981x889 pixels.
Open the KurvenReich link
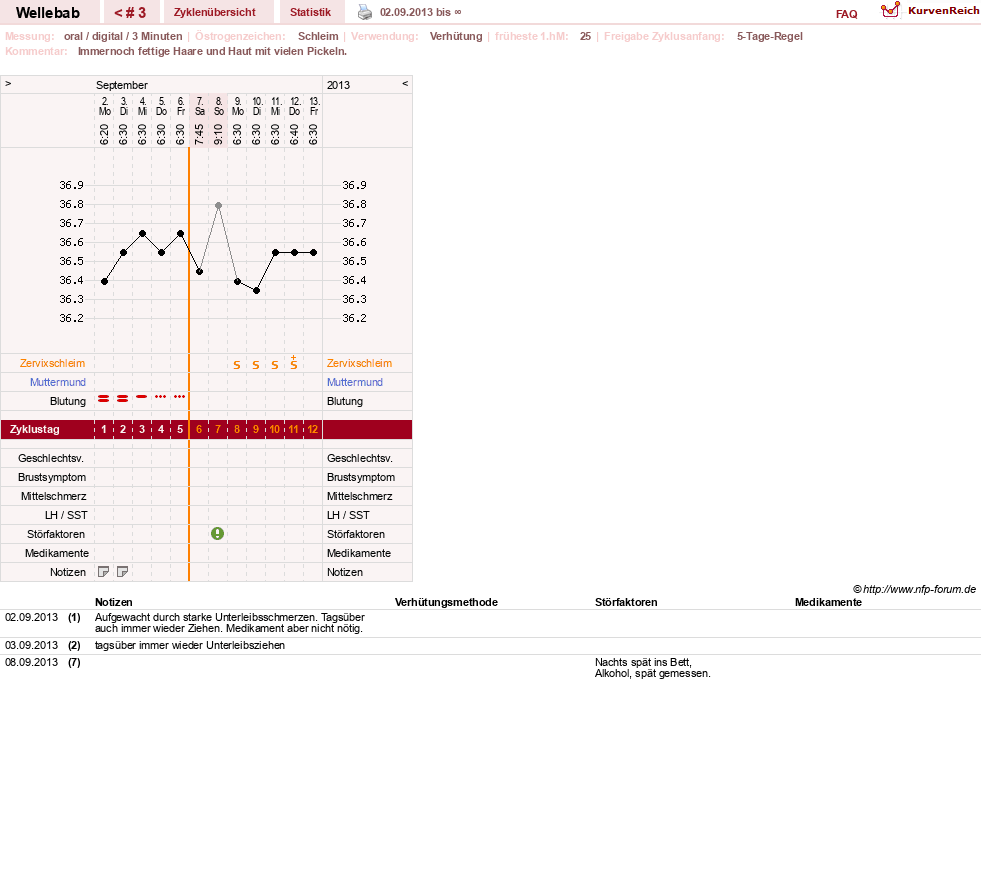pyautogui.click(x=943, y=11)
